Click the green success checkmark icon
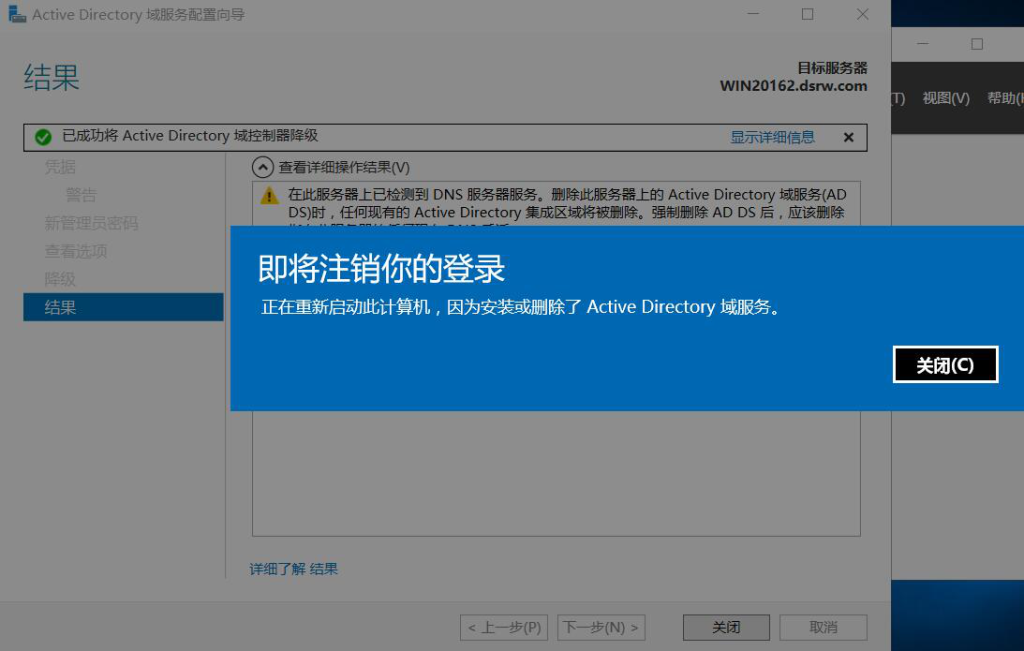The image size is (1024, 651). coord(43,137)
